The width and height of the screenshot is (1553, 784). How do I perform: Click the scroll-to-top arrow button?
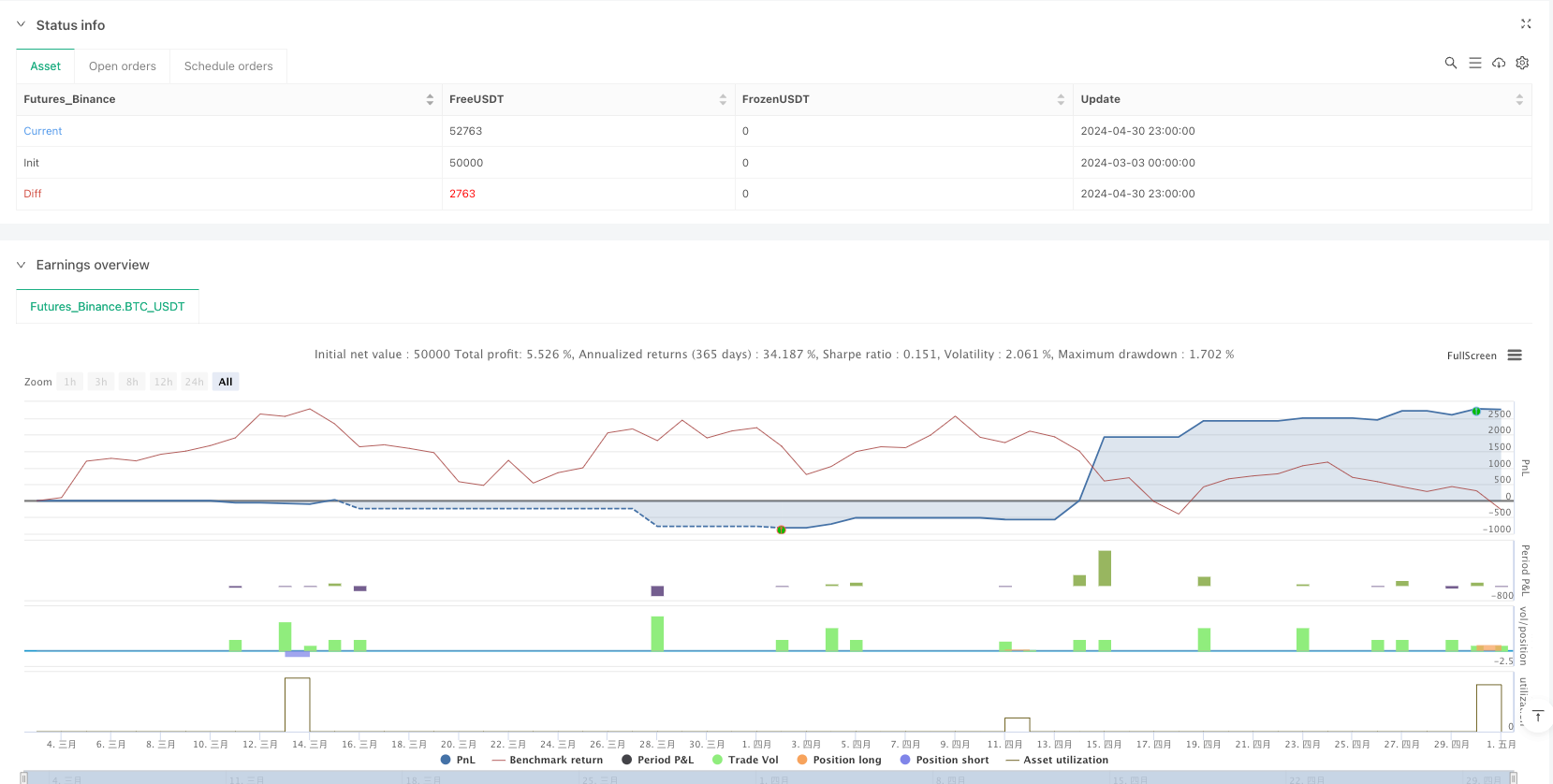[x=1538, y=717]
